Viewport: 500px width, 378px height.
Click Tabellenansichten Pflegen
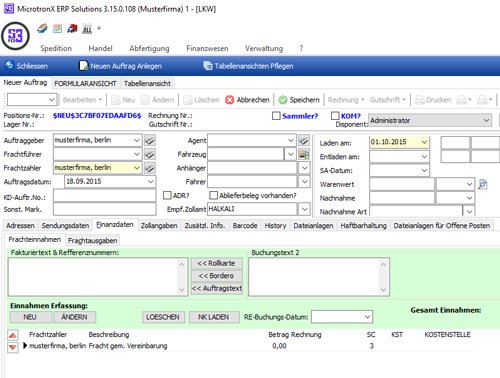pyautogui.click(x=248, y=66)
